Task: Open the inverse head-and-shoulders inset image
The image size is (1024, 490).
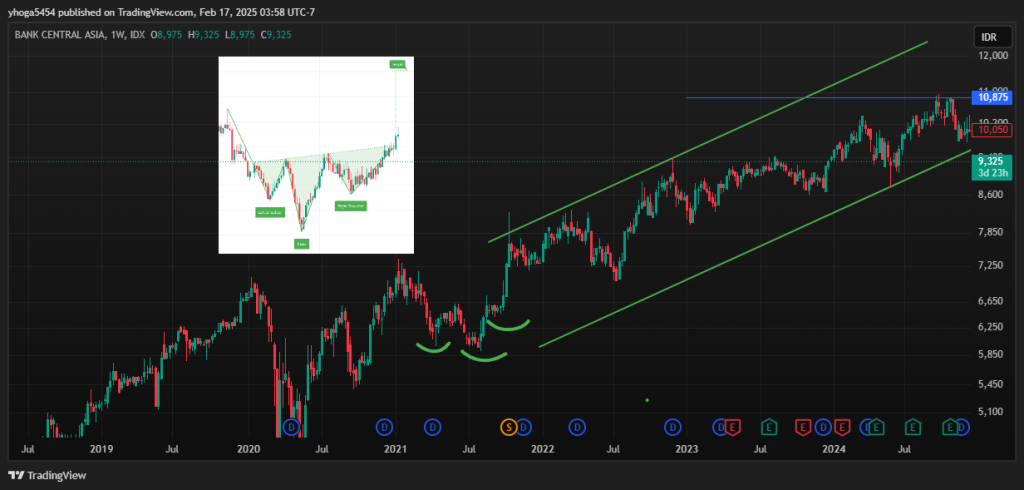Action: pyautogui.click(x=316, y=155)
